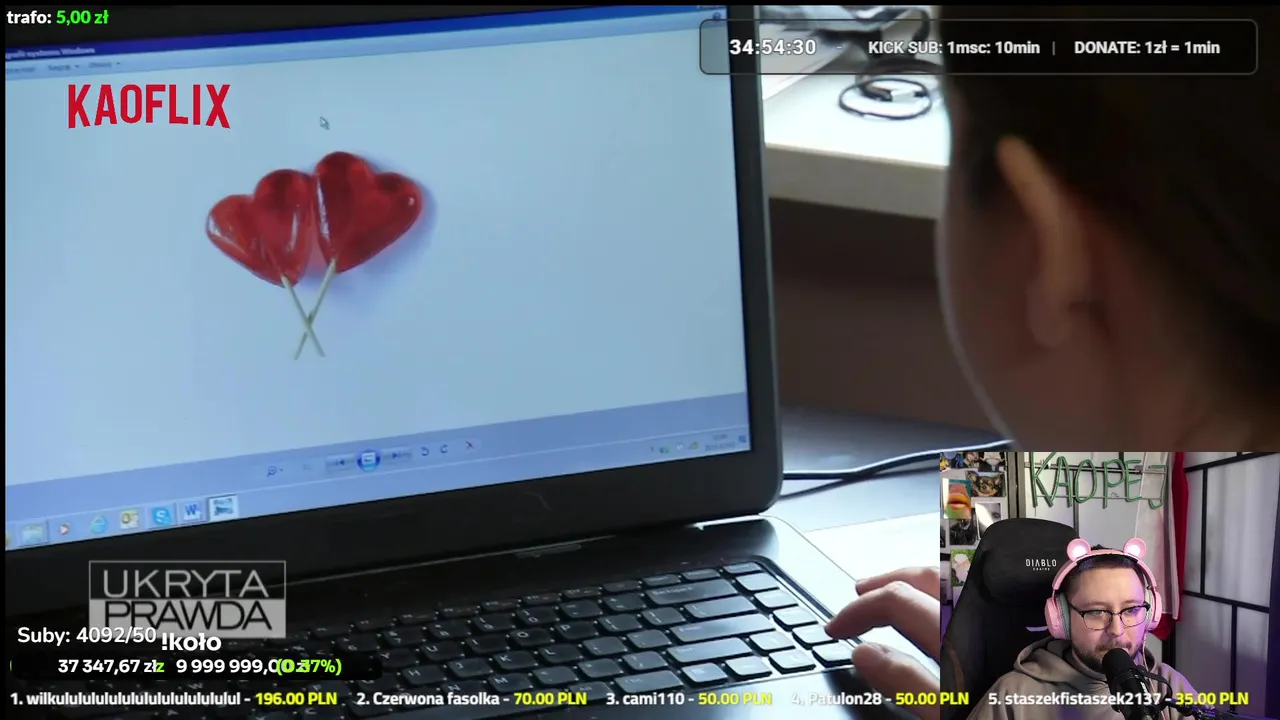Go to the previous photo in viewer

click(x=341, y=461)
